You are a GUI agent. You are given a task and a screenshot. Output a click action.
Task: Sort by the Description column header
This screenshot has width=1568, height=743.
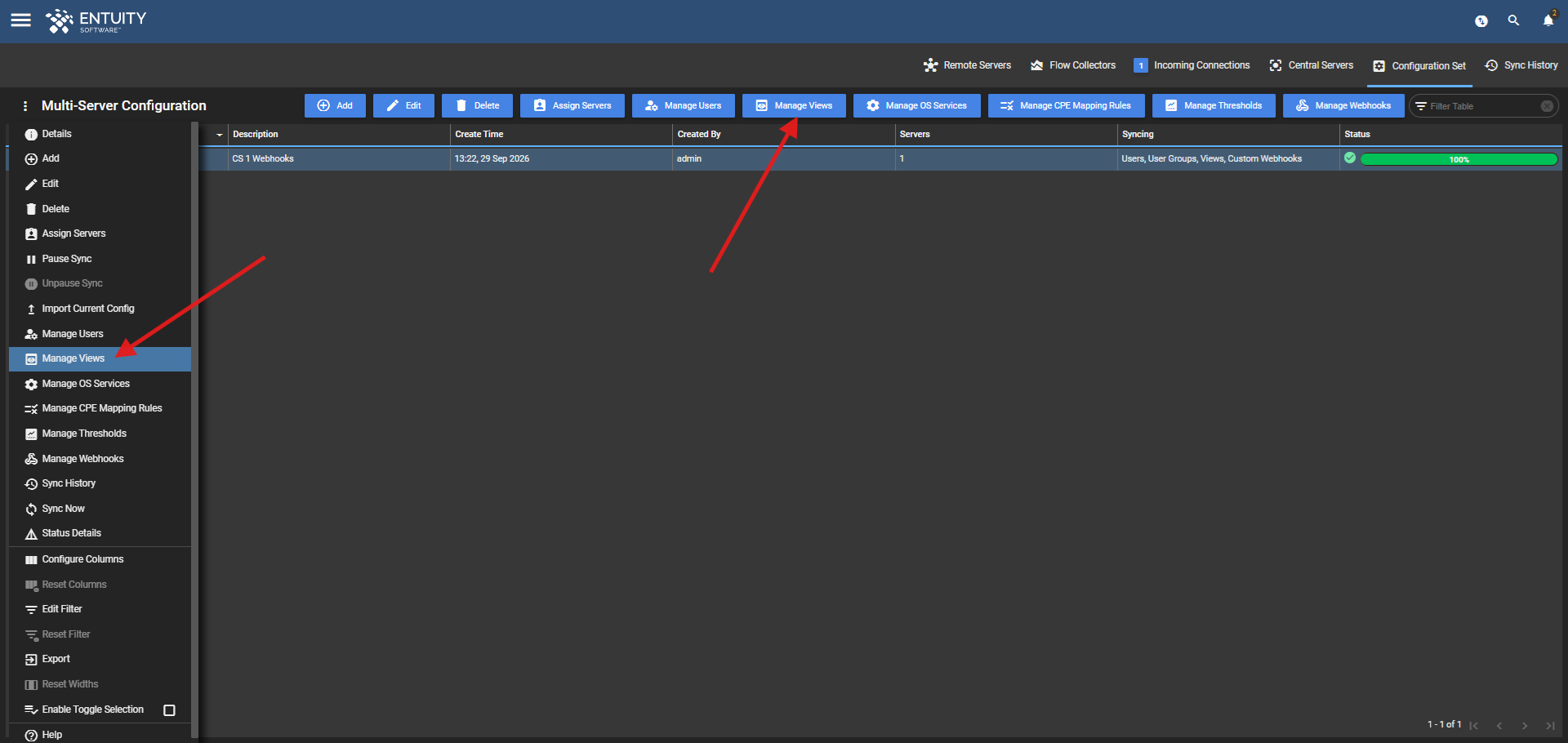point(338,134)
